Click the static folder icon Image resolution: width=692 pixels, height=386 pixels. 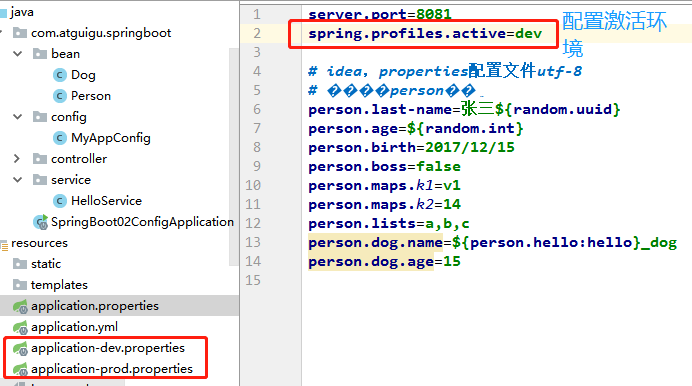(20, 264)
